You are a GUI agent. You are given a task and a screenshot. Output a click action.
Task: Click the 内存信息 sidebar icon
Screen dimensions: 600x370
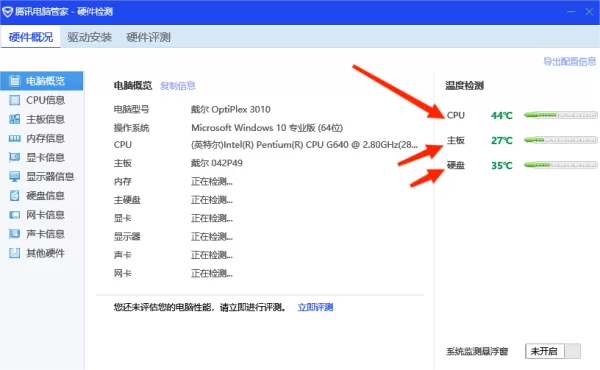pos(15,138)
